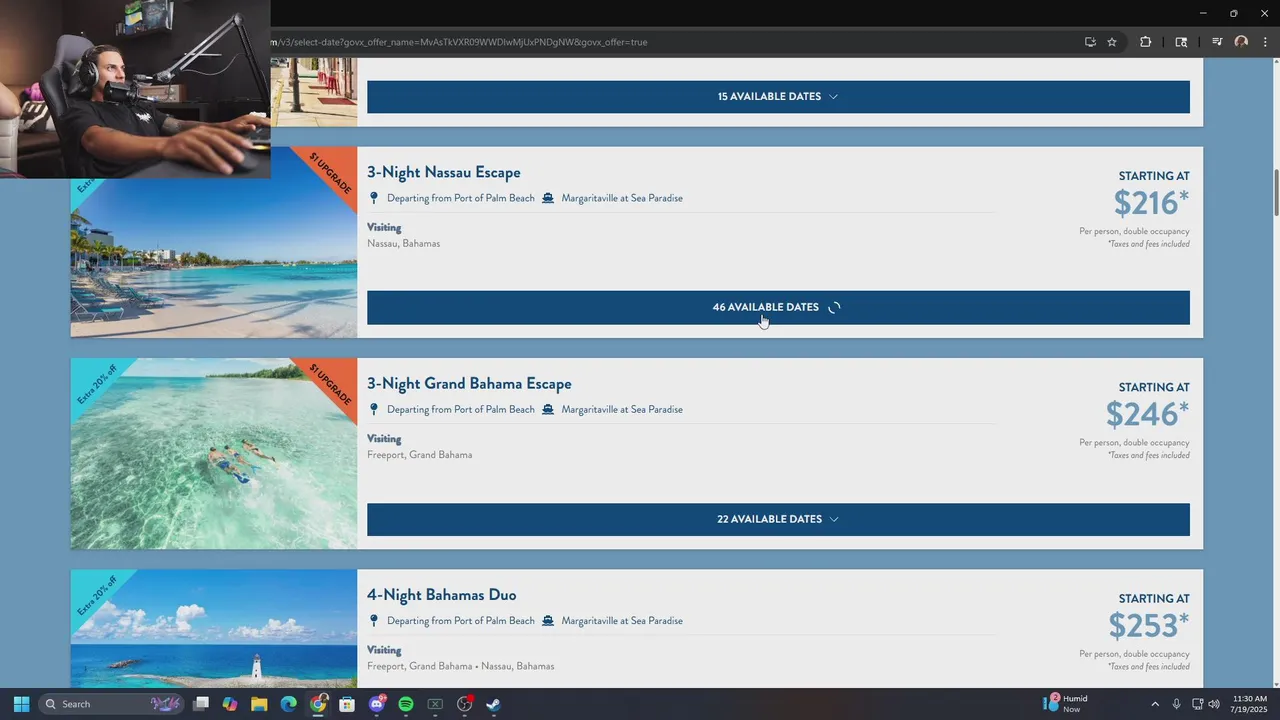Open the 4-Night Bahamas Duo title
1280x720 pixels.
pyautogui.click(x=441, y=595)
